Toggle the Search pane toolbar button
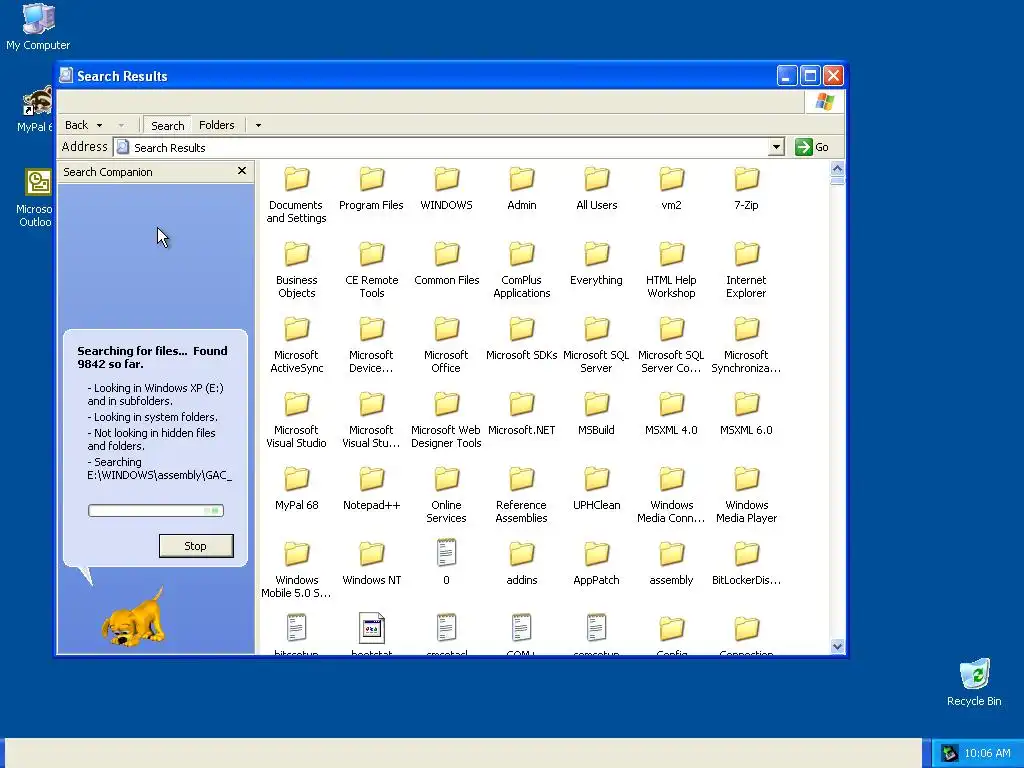The height and width of the screenshot is (768, 1024). point(167,125)
